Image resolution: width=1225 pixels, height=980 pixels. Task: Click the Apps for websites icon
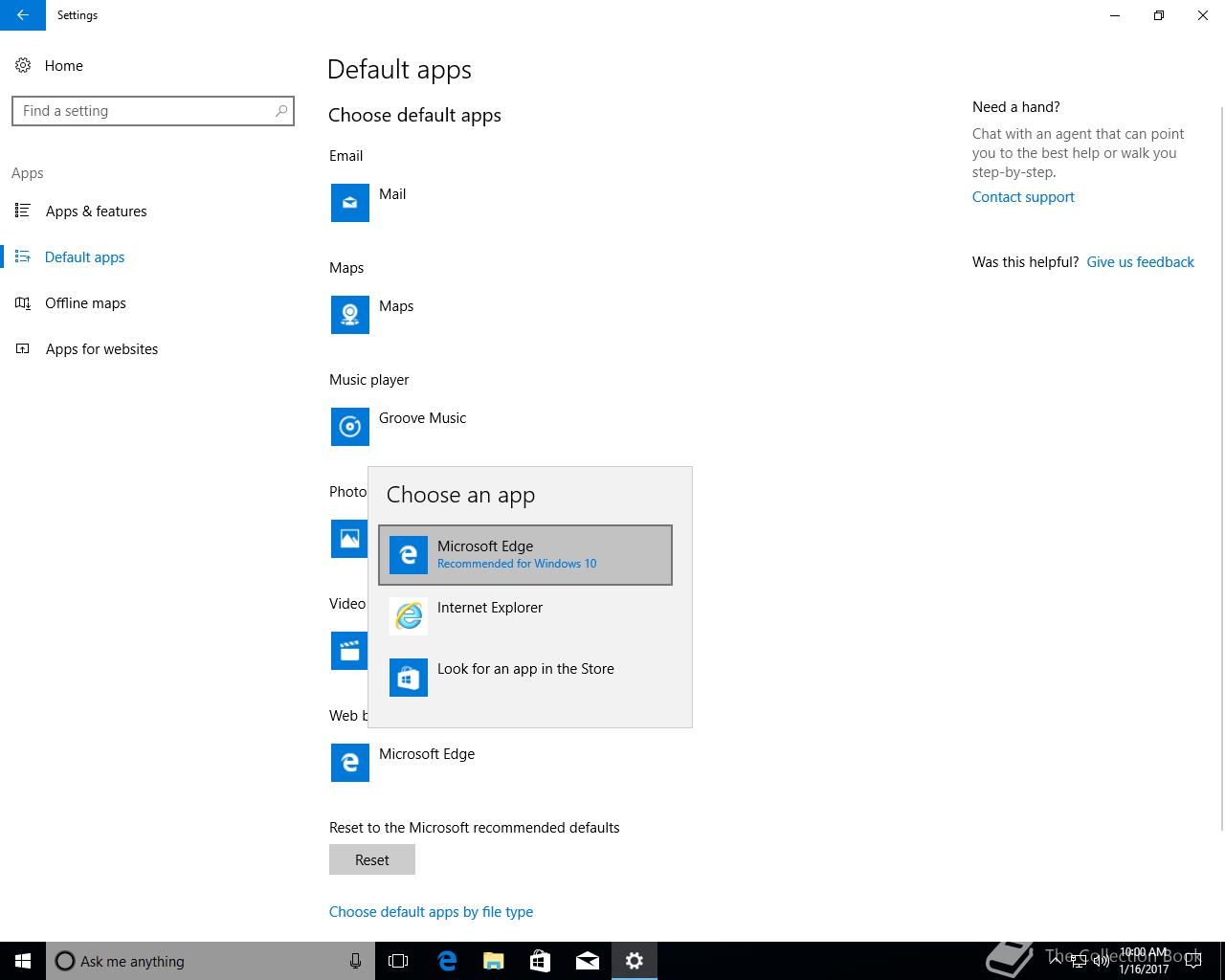tap(23, 348)
